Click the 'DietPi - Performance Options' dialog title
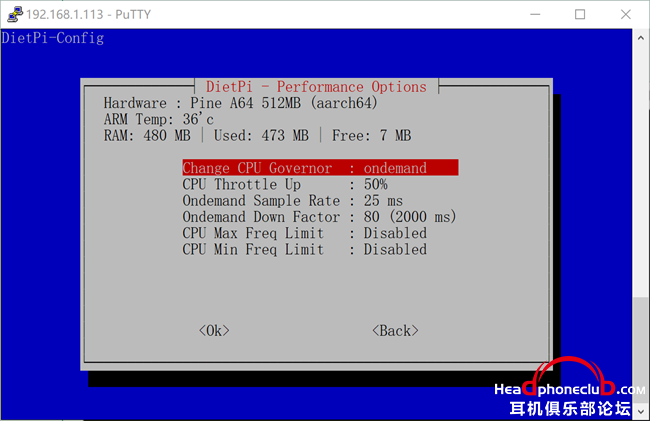The image size is (650, 421). click(316, 87)
